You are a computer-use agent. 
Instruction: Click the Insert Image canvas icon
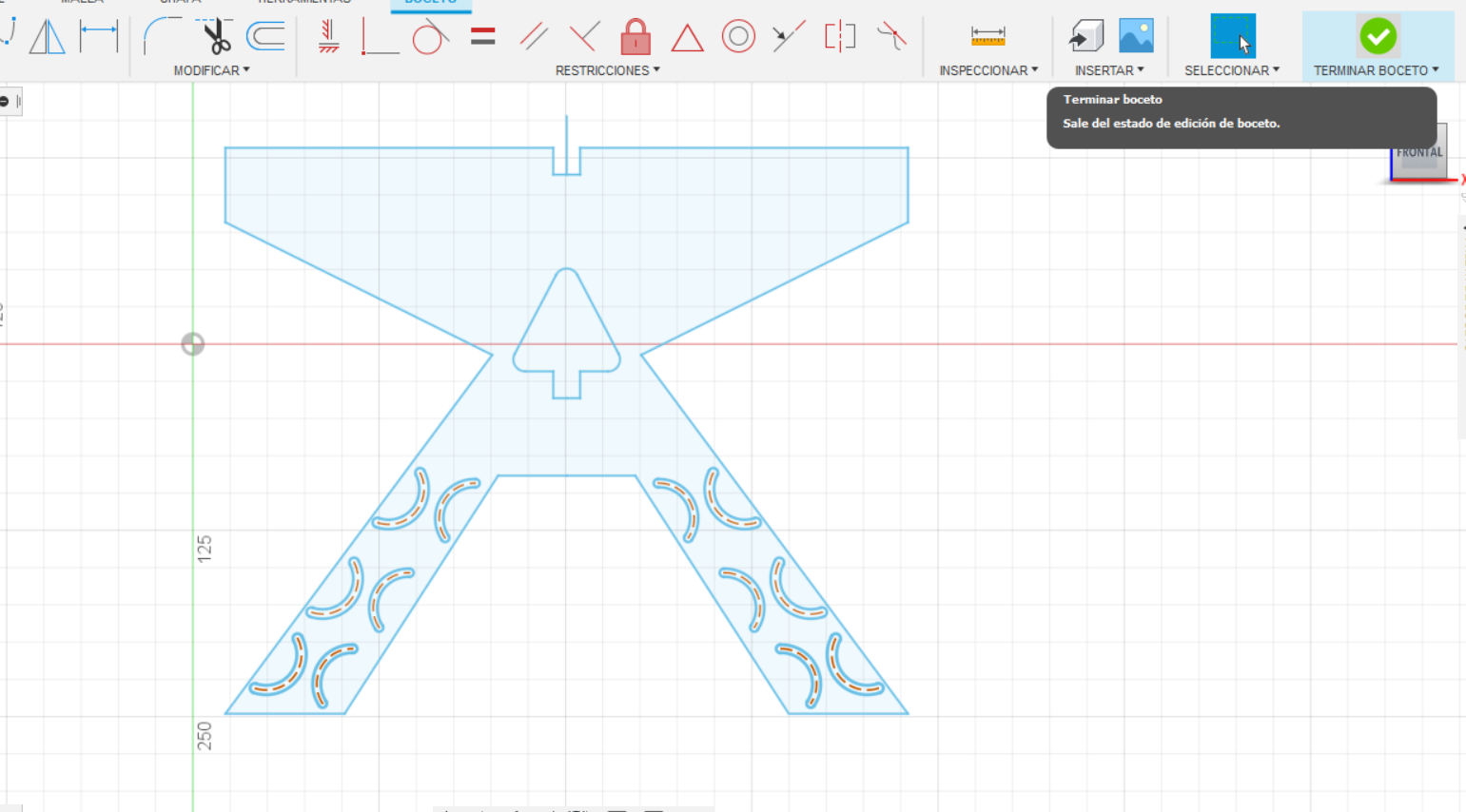pyautogui.click(x=1136, y=36)
